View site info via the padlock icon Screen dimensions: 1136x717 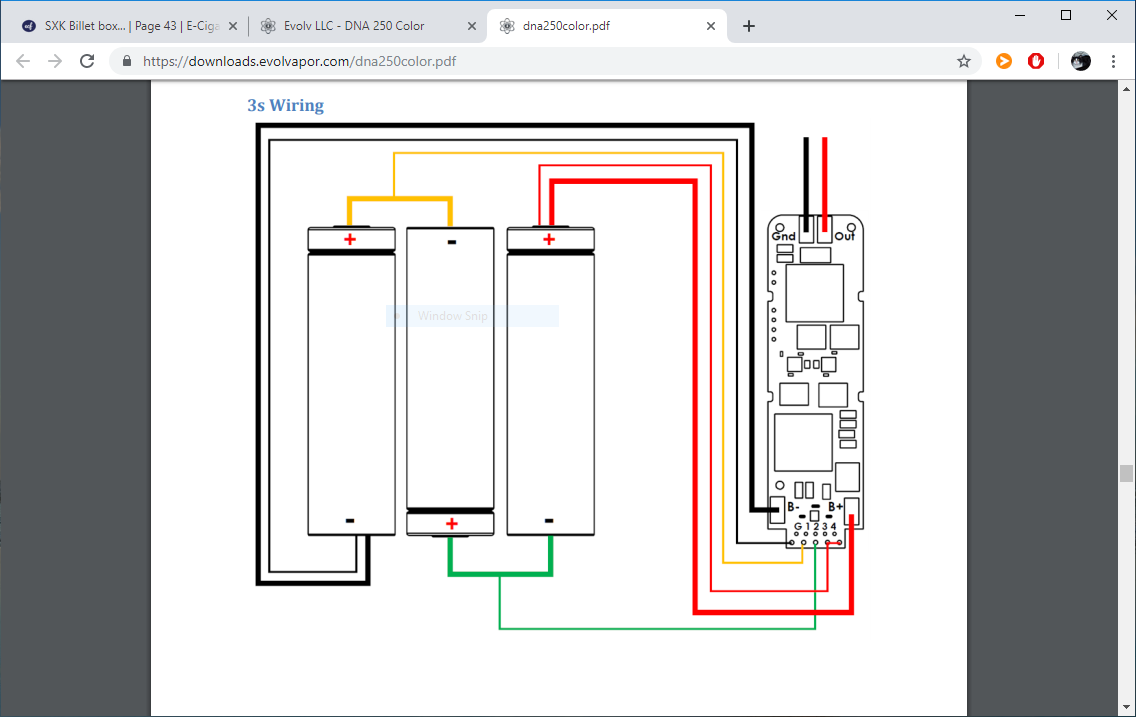pos(127,61)
